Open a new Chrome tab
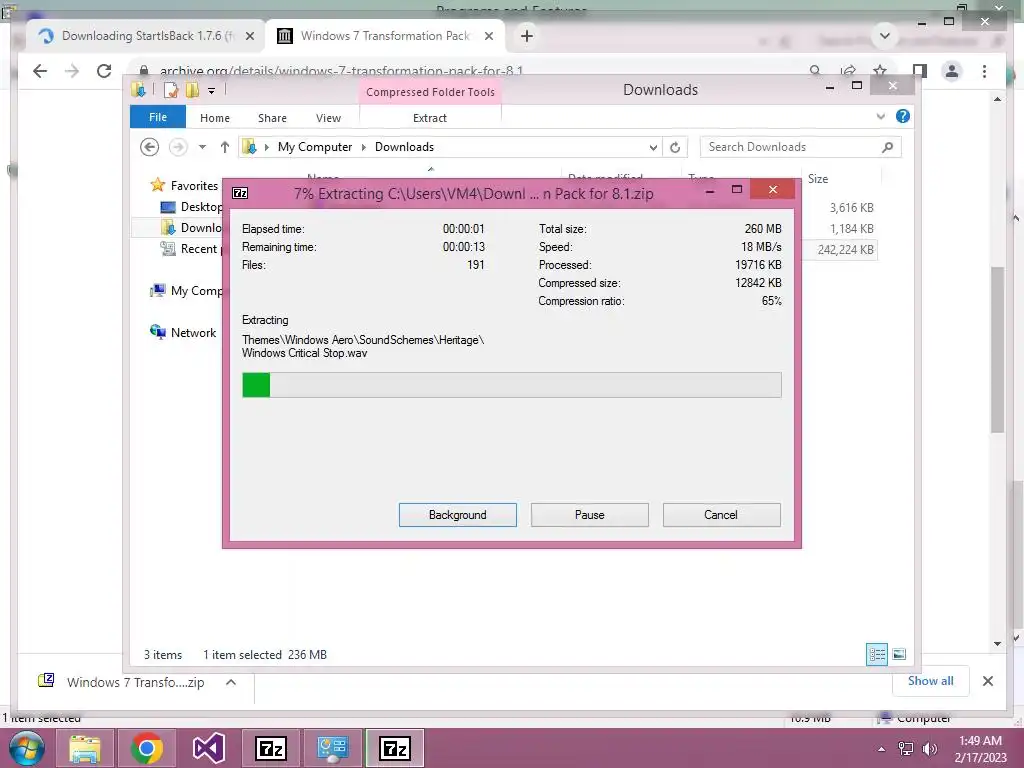The height and width of the screenshot is (768, 1024). (526, 36)
